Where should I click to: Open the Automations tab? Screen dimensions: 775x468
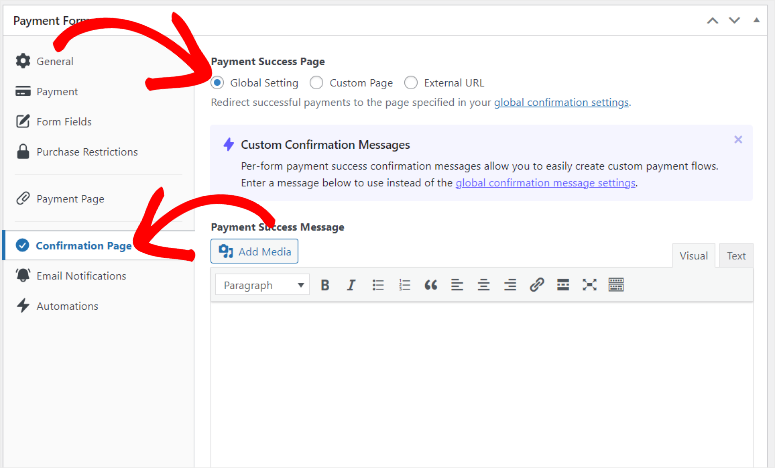(x=67, y=306)
